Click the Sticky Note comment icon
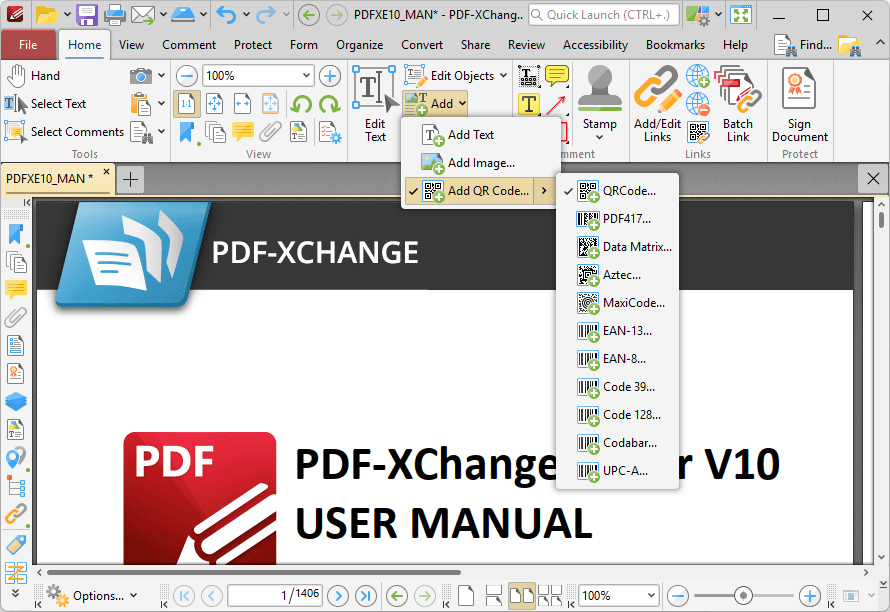 pyautogui.click(x=557, y=76)
